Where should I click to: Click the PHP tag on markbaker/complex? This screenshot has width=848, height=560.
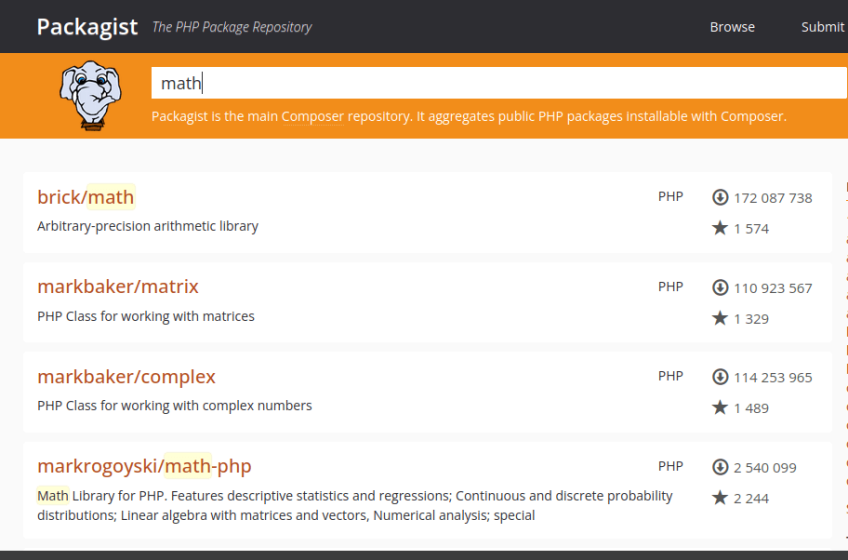670,376
